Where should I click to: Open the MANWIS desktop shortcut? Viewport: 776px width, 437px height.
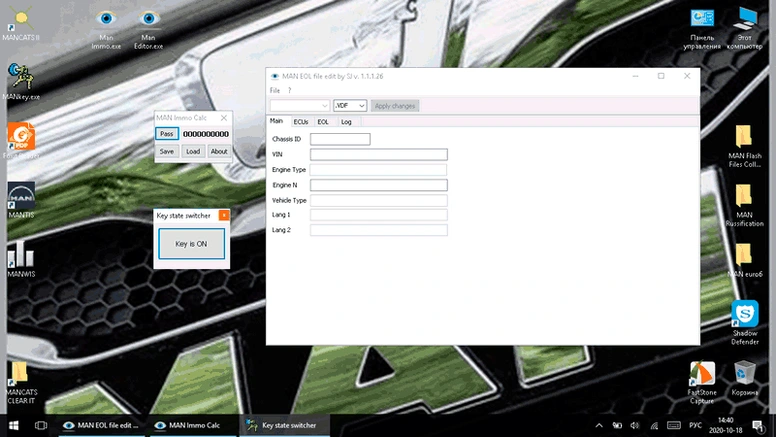21,259
